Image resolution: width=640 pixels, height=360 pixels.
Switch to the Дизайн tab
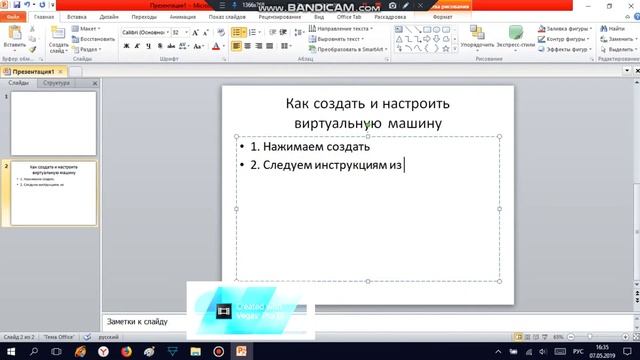coord(109,17)
